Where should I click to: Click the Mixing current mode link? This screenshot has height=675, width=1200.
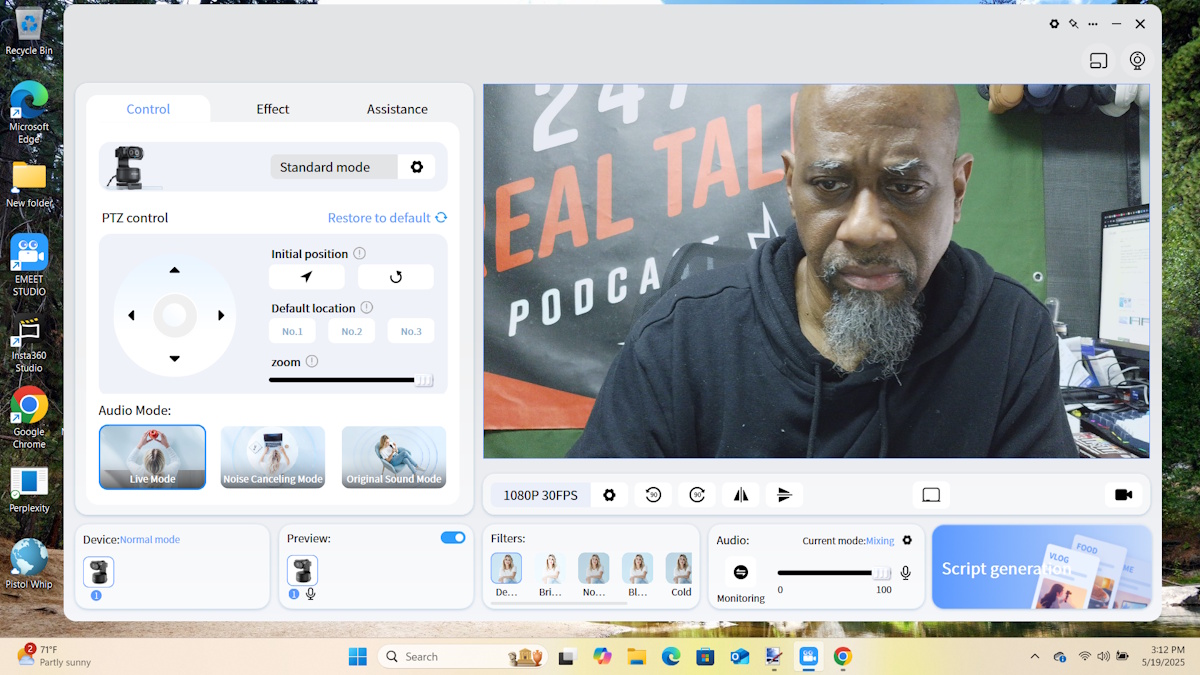[x=880, y=540]
